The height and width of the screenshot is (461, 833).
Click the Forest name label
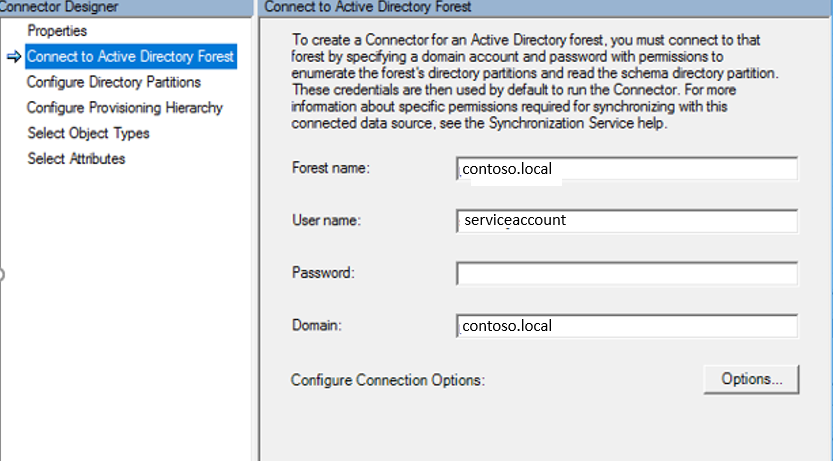click(x=330, y=168)
